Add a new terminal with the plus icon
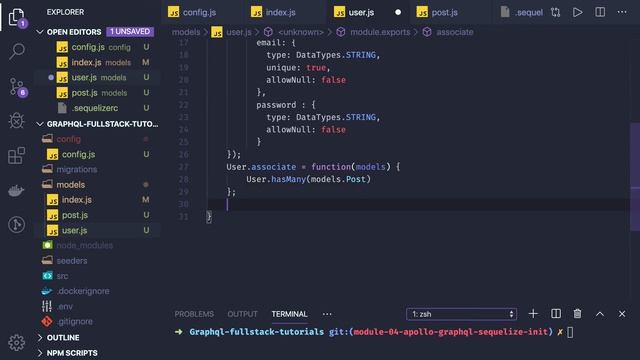This screenshot has width=640, height=360. pyautogui.click(x=533, y=313)
